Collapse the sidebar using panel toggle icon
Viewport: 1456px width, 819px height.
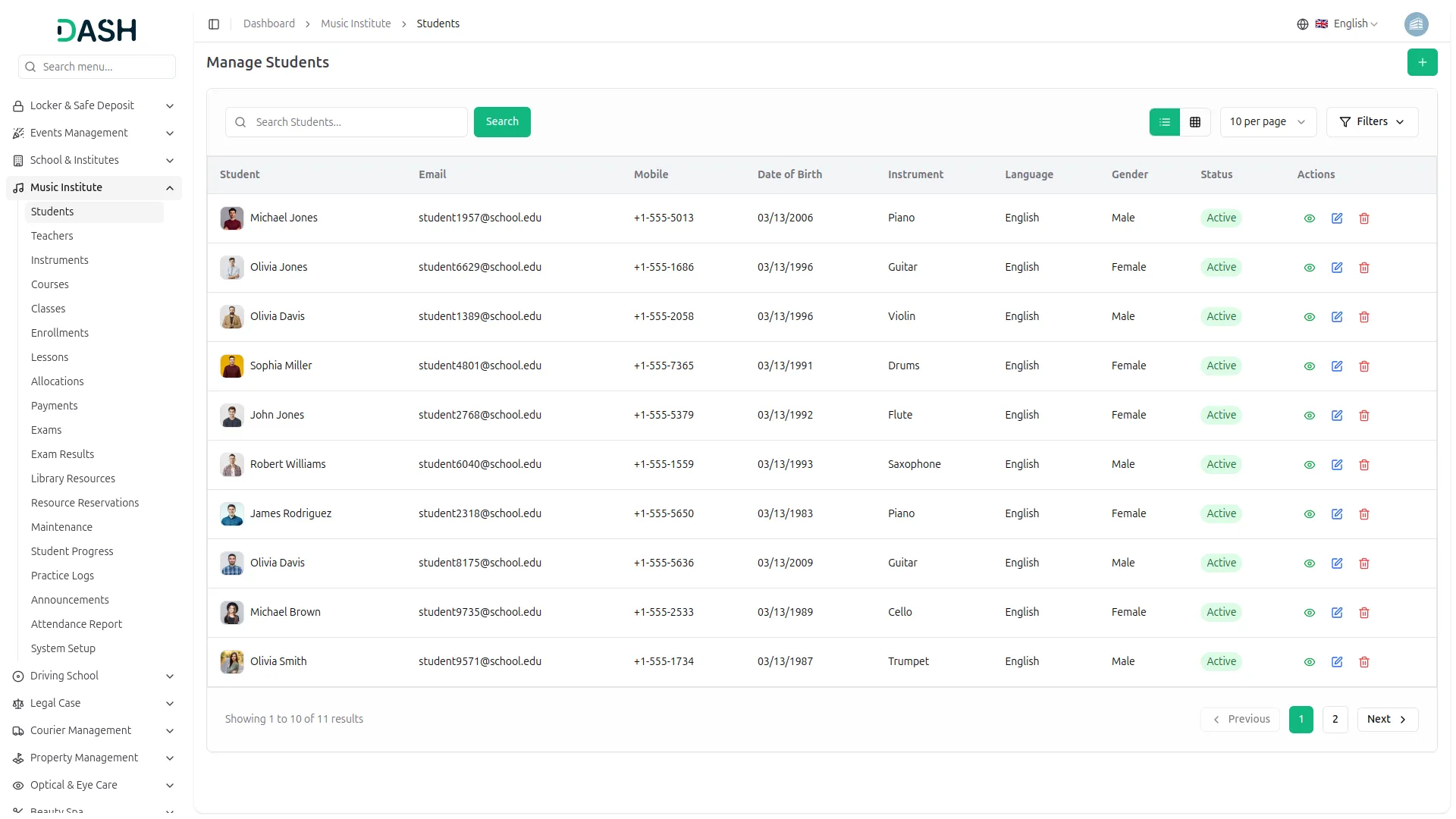214,24
